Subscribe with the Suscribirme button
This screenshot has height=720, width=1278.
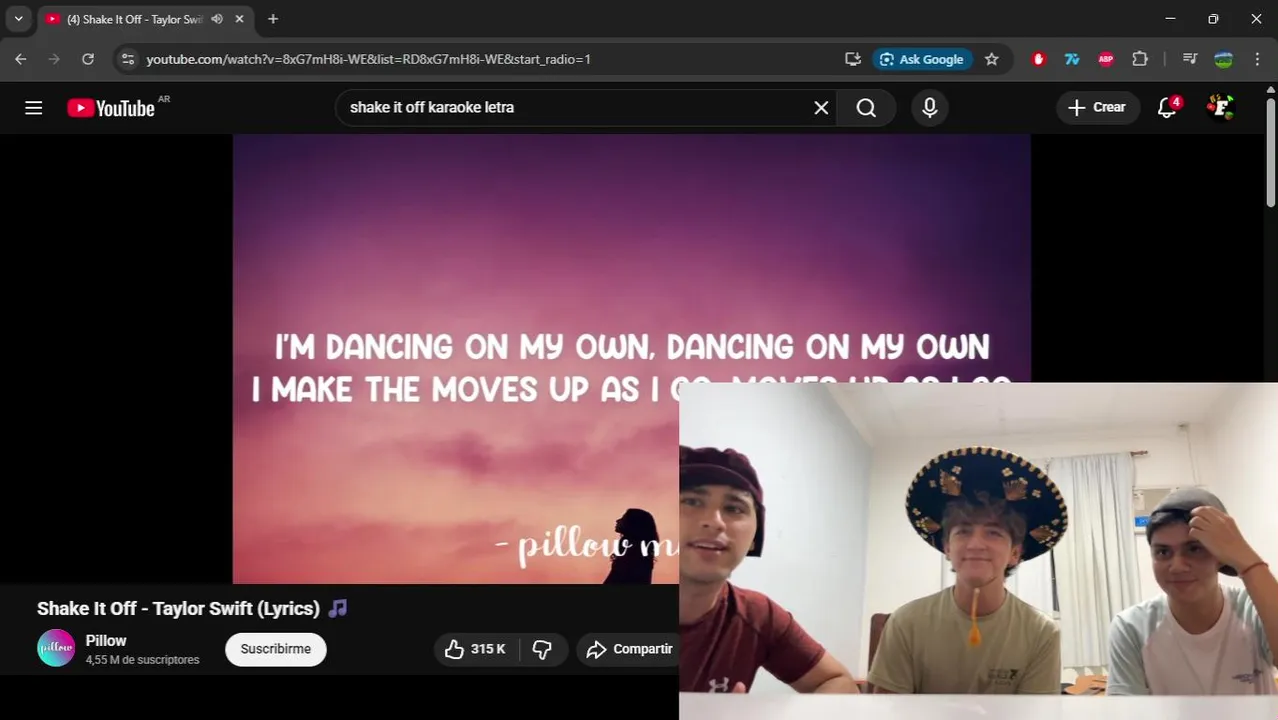276,649
